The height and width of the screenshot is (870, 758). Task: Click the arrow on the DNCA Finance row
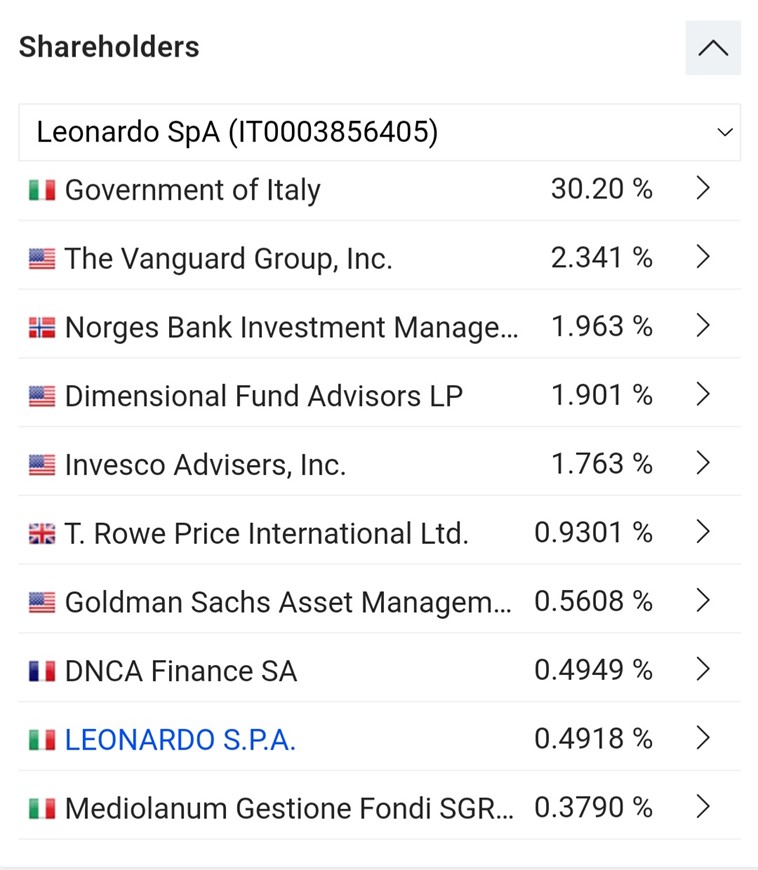coord(703,670)
